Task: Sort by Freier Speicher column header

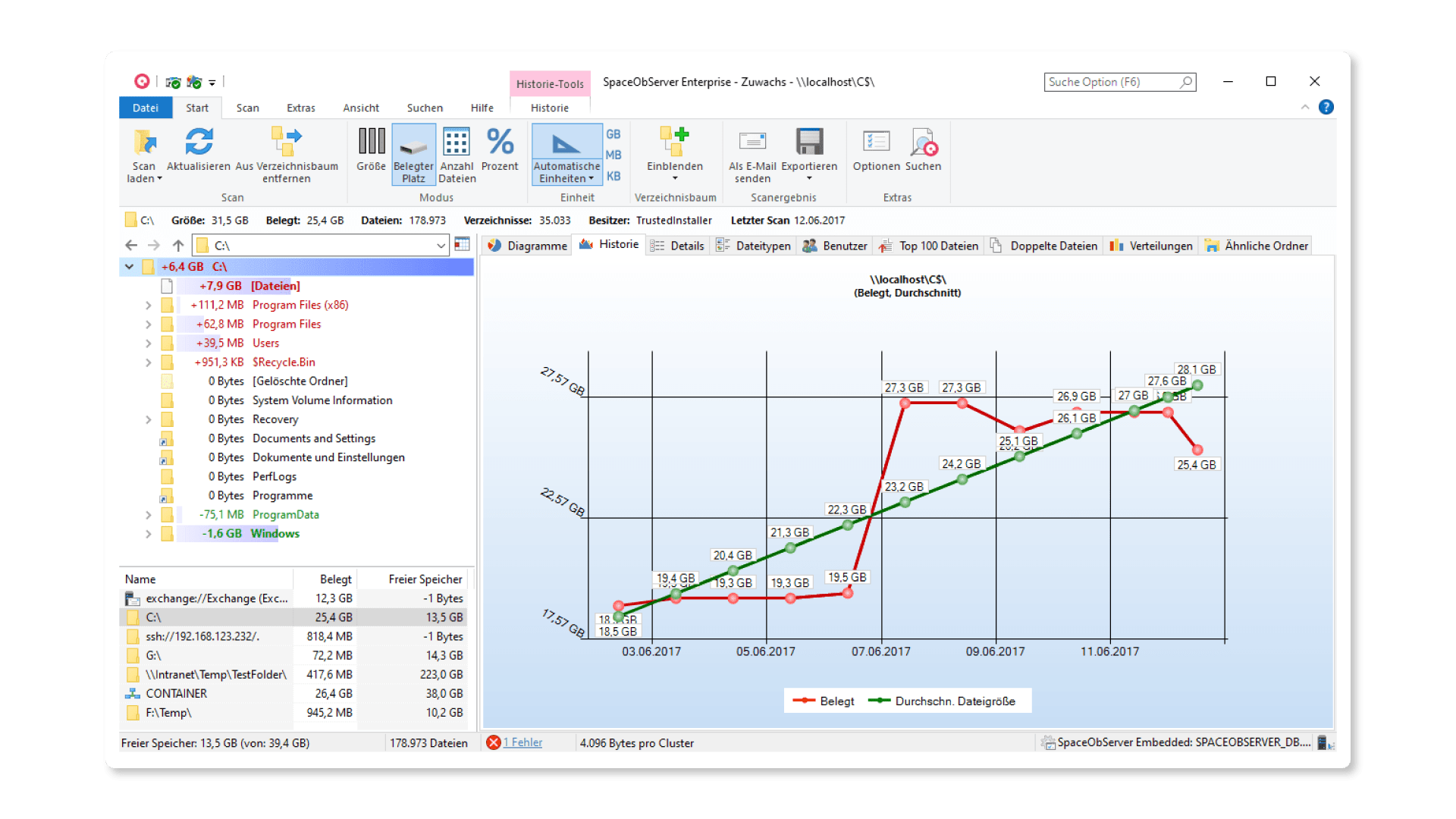Action: [x=413, y=579]
